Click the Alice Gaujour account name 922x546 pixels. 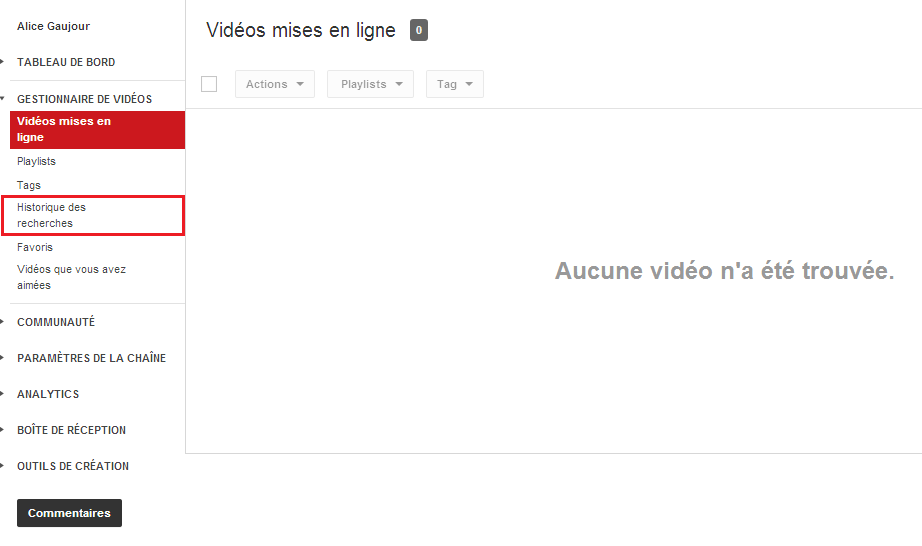[54, 26]
